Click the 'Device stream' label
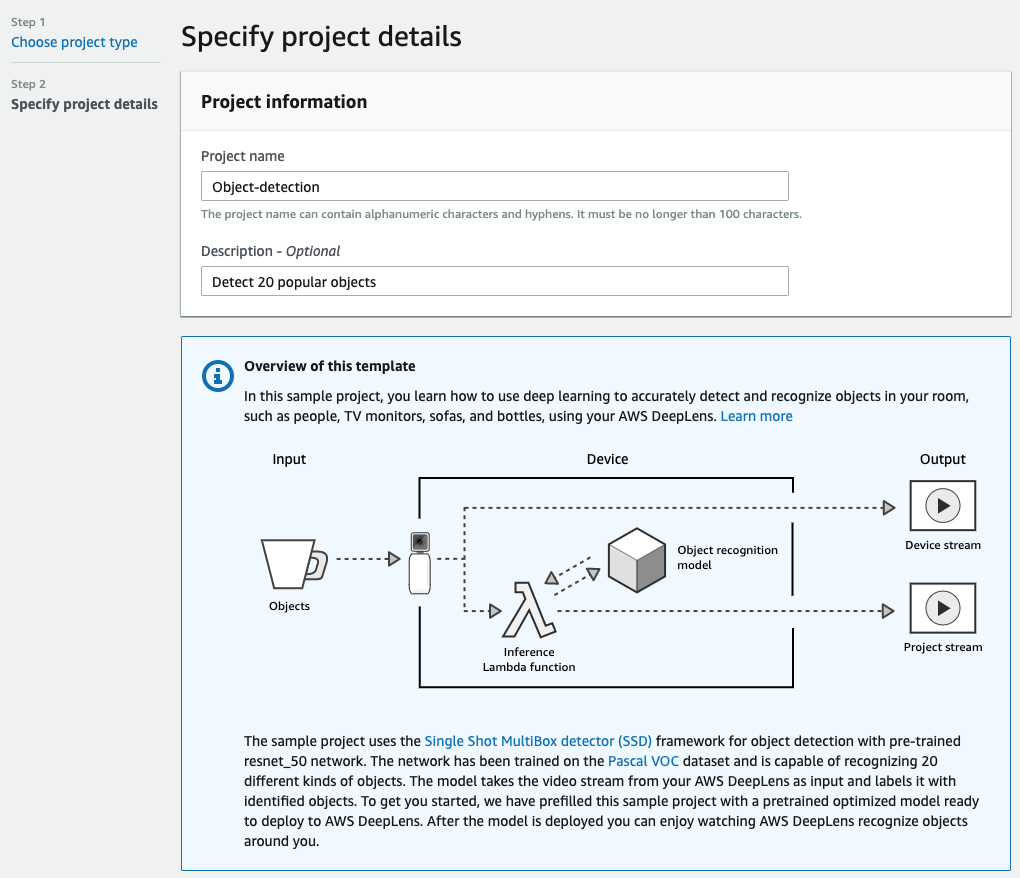This screenshot has height=878, width=1020. coord(943,545)
